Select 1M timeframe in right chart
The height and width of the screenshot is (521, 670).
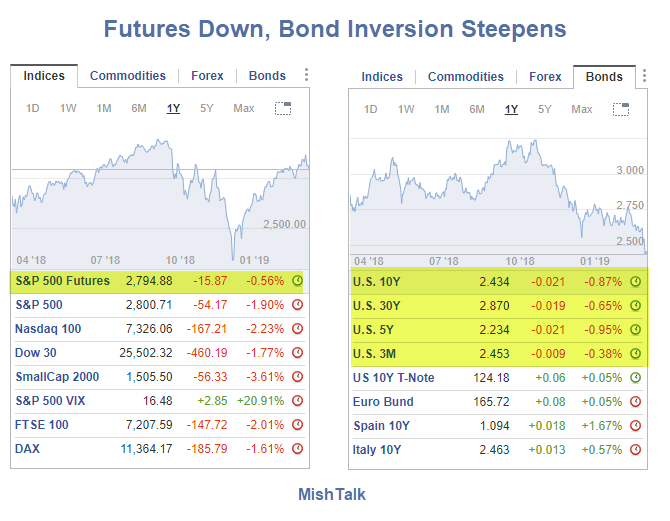(x=442, y=109)
